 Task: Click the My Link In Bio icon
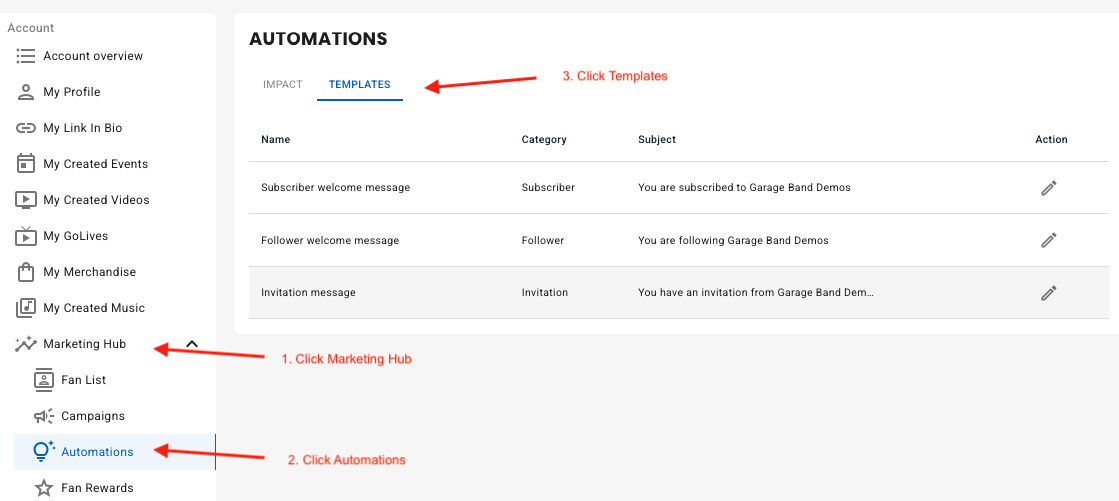click(26, 128)
